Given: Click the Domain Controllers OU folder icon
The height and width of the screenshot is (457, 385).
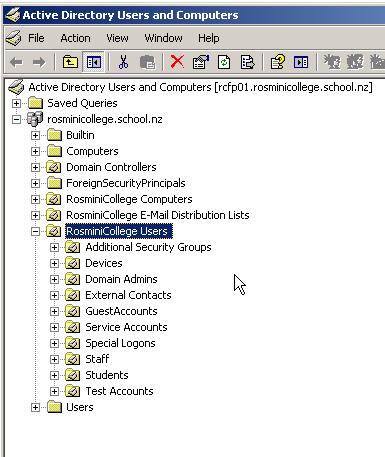Looking at the screenshot, I should (x=53, y=167).
